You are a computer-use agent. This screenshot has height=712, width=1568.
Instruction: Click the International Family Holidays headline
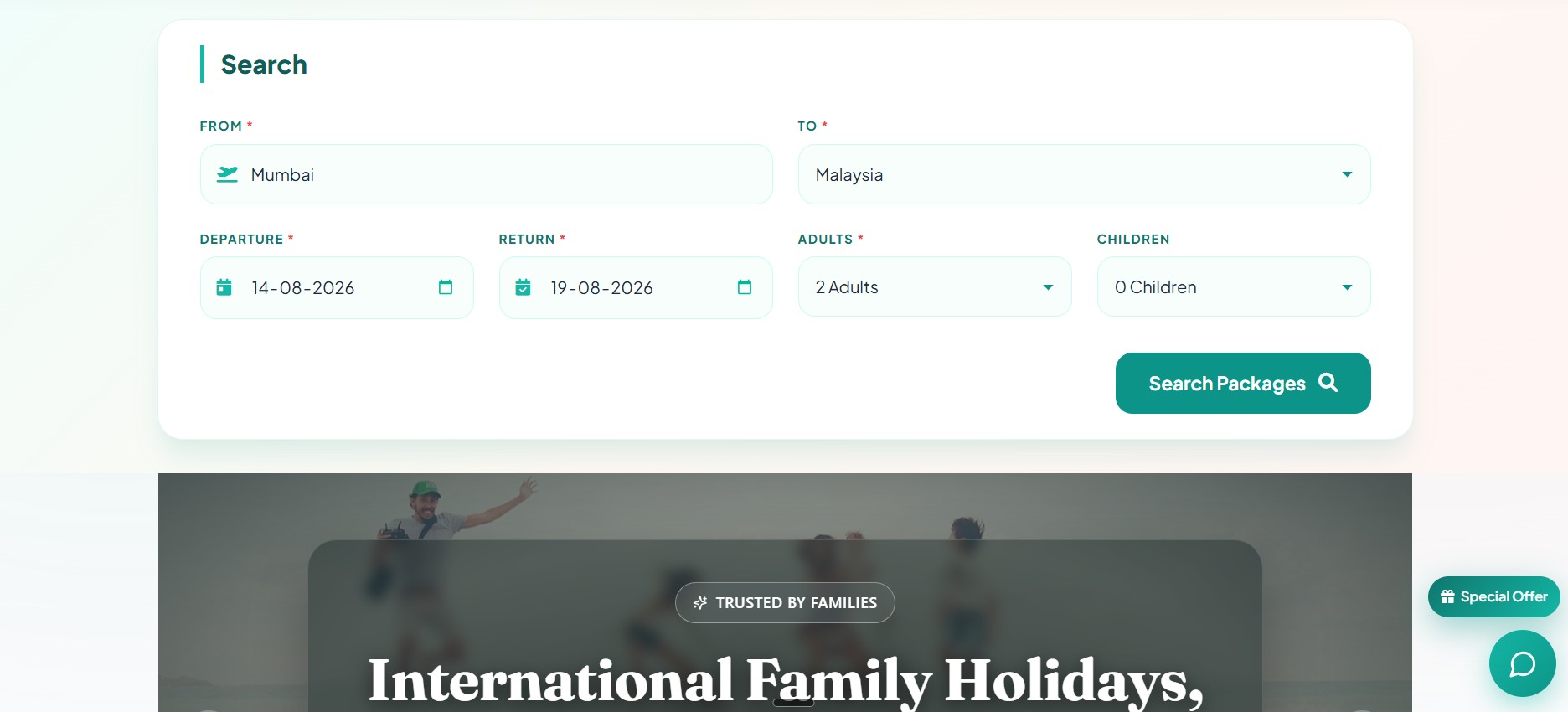click(786, 680)
